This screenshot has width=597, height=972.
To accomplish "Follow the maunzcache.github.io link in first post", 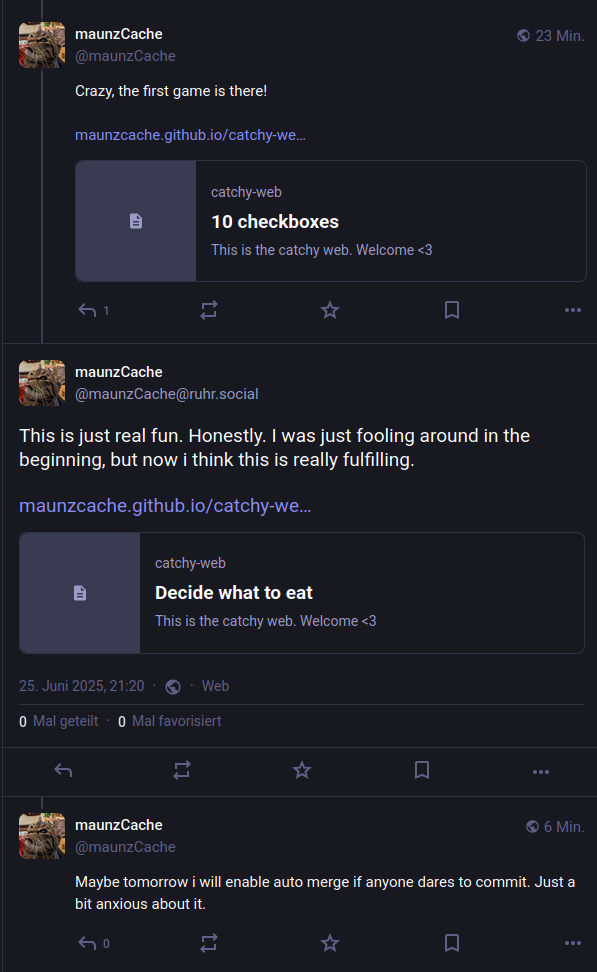I will tap(190, 135).
